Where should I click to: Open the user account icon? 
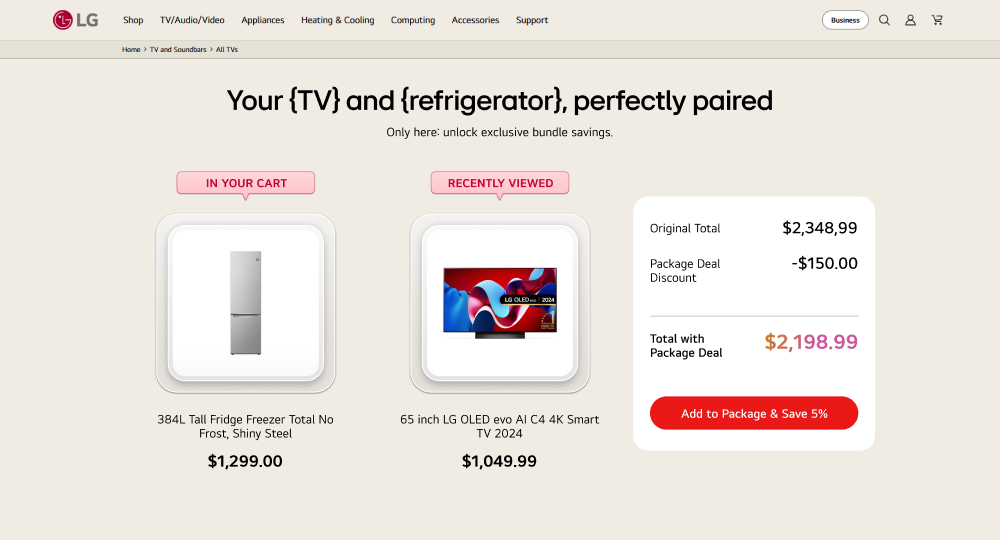pyautogui.click(x=910, y=20)
